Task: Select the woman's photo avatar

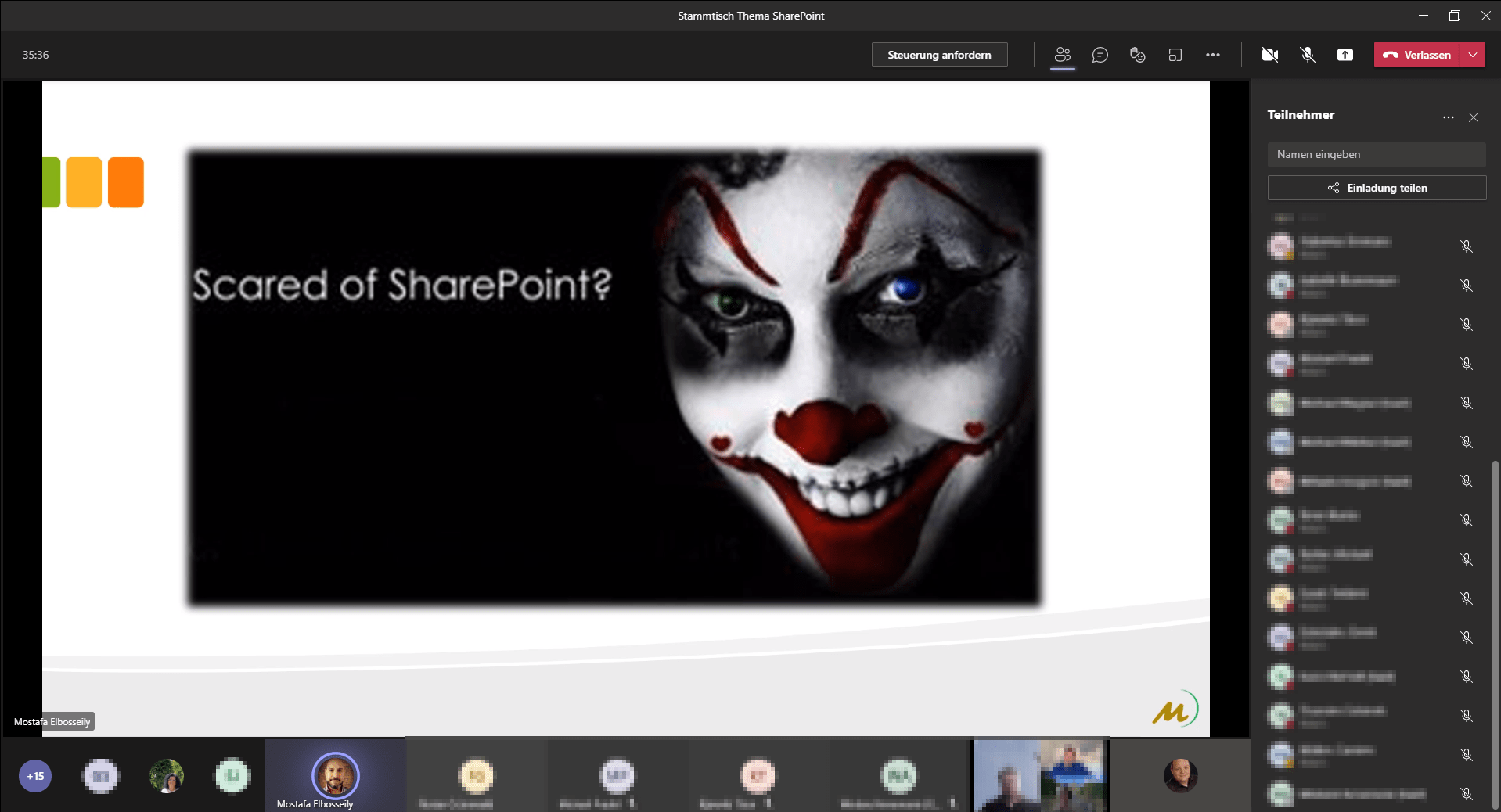Action: click(x=167, y=776)
